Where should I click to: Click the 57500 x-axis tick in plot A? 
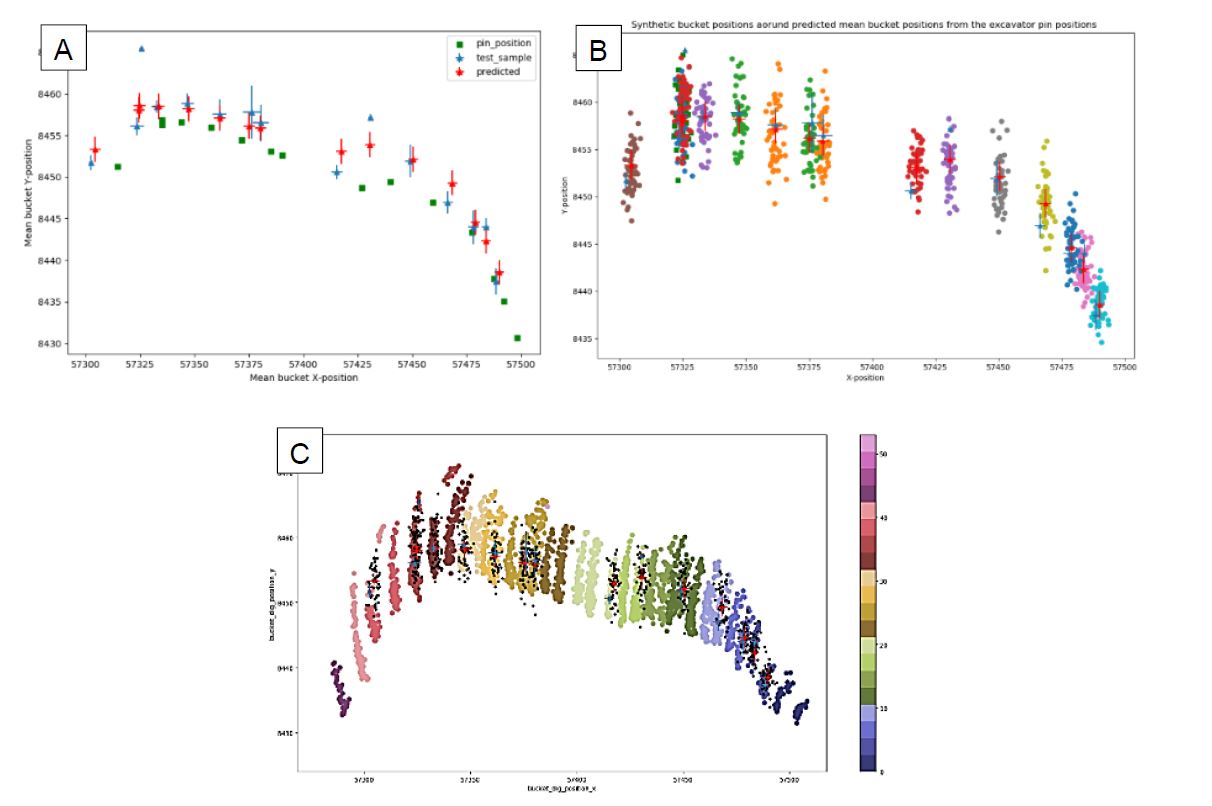coord(520,362)
